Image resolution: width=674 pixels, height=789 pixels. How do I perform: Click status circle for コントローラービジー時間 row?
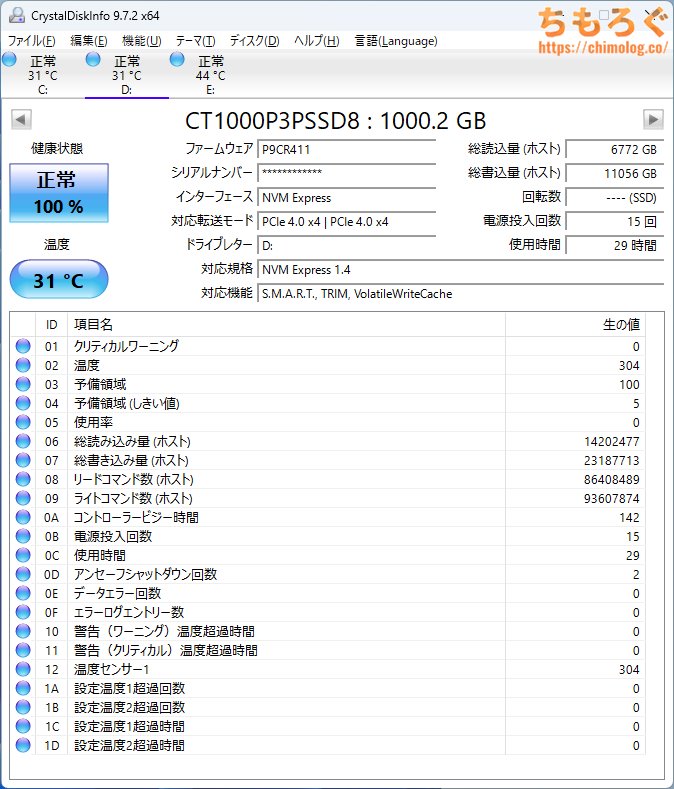click(x=23, y=517)
